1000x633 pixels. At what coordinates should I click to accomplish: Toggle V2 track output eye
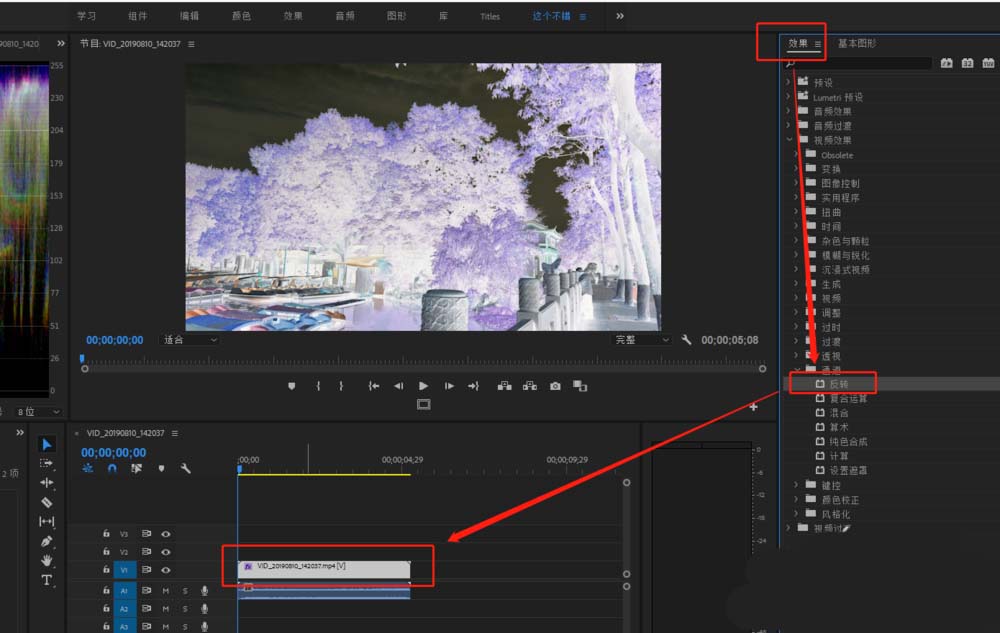[x=166, y=551]
